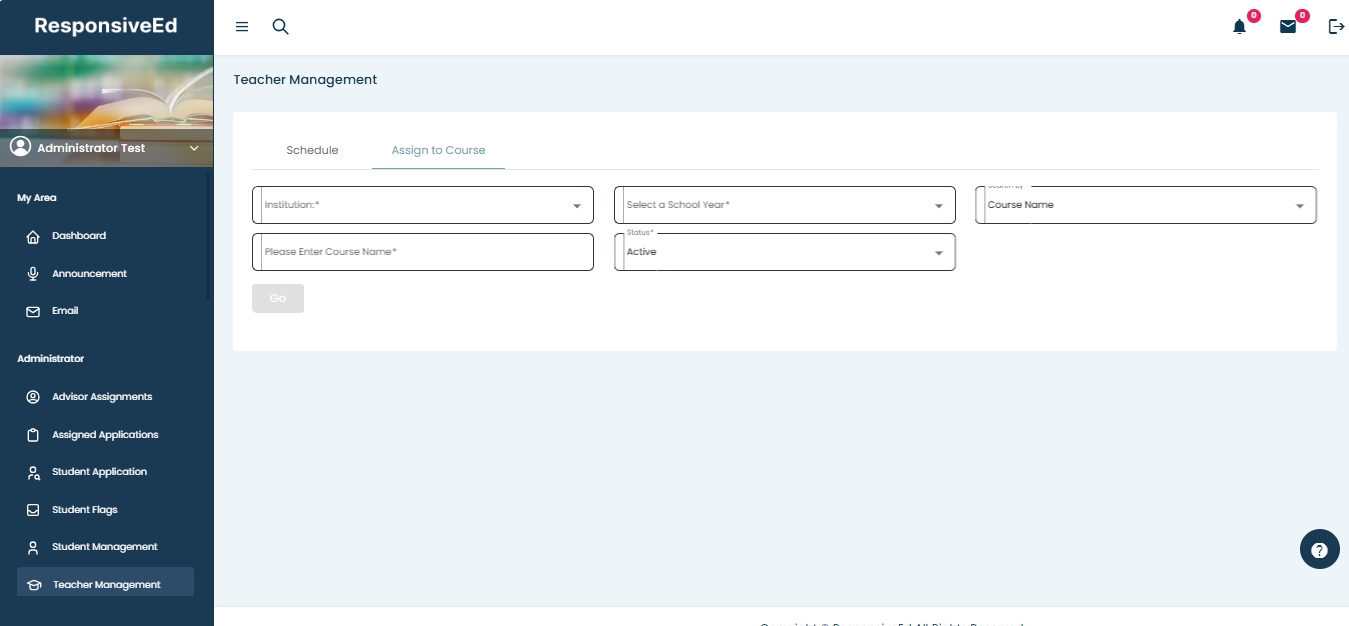Open the Search By Course Name dropdown

1146,205
